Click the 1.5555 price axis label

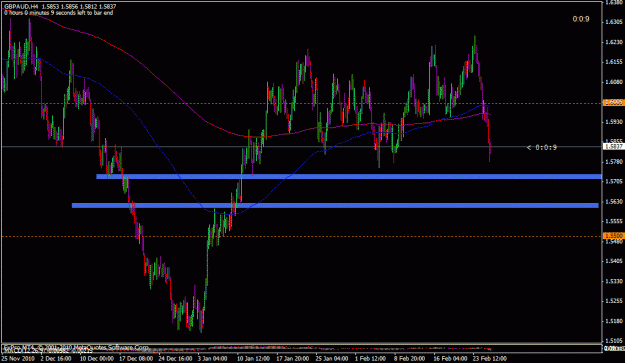614,222
